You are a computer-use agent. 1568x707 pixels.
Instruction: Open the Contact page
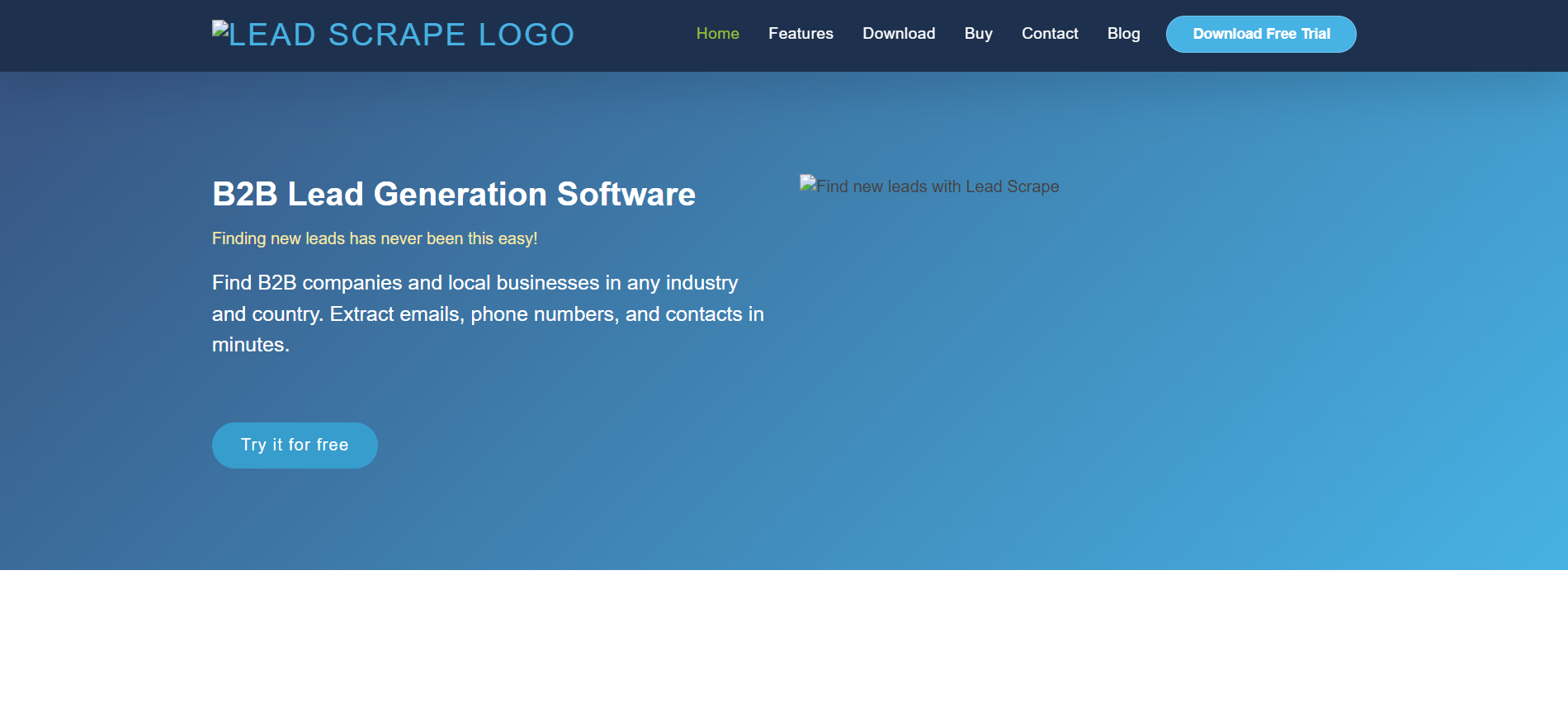1050,34
